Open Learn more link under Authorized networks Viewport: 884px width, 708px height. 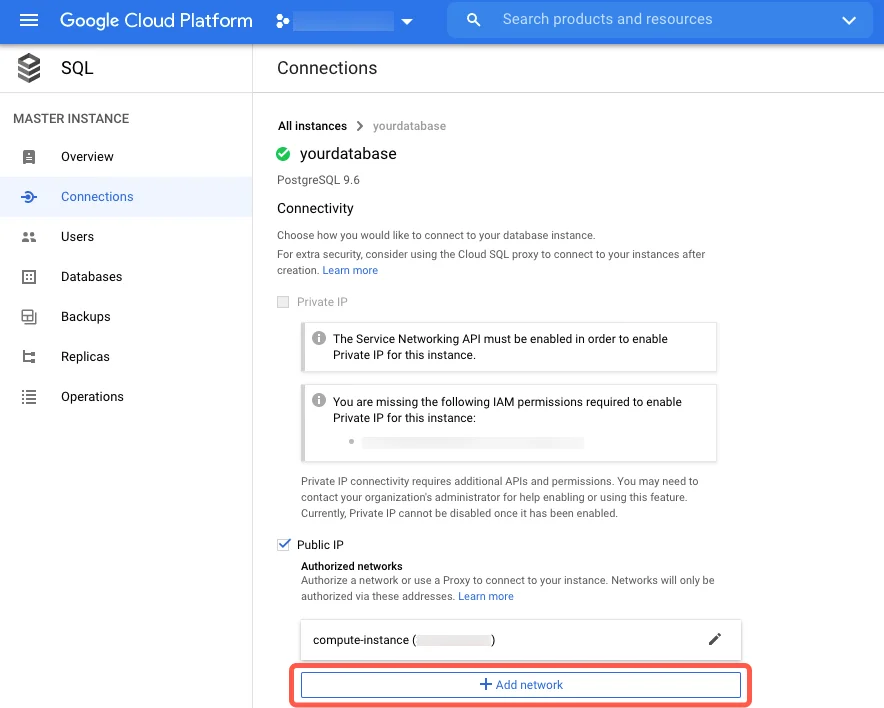pos(485,597)
